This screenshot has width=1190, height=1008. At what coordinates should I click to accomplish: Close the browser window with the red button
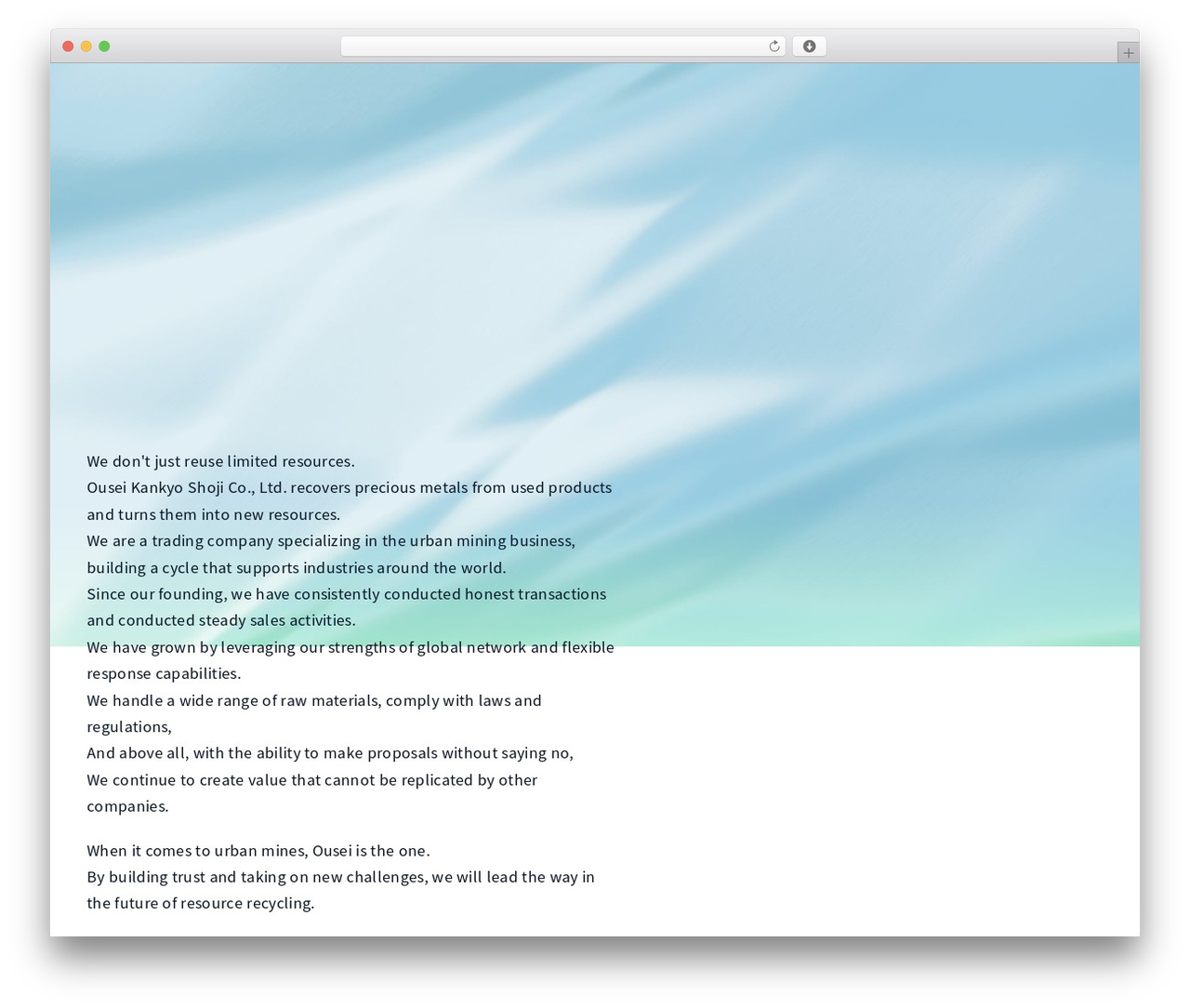point(68,46)
